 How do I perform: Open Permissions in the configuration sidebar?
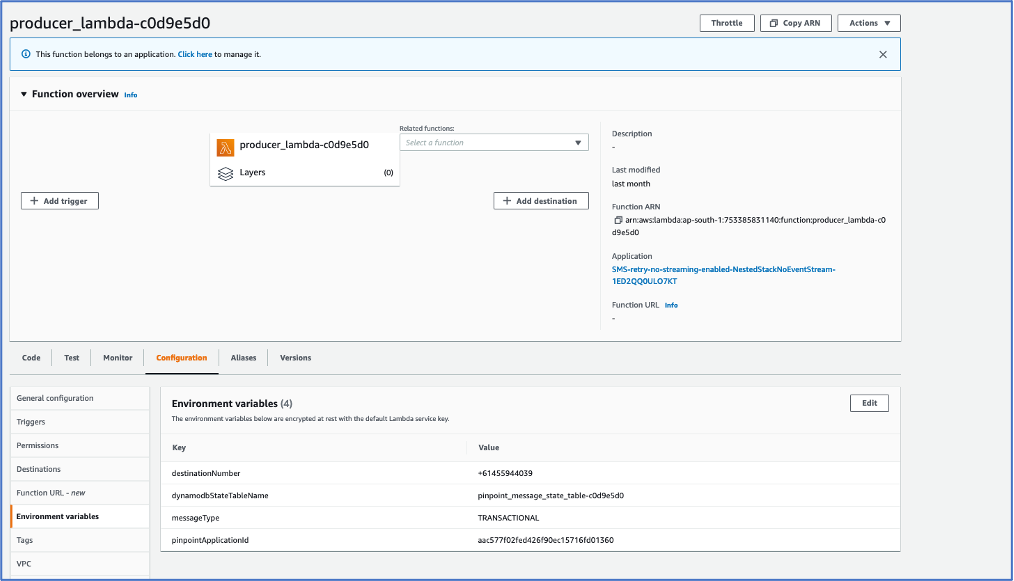[x=80, y=446]
